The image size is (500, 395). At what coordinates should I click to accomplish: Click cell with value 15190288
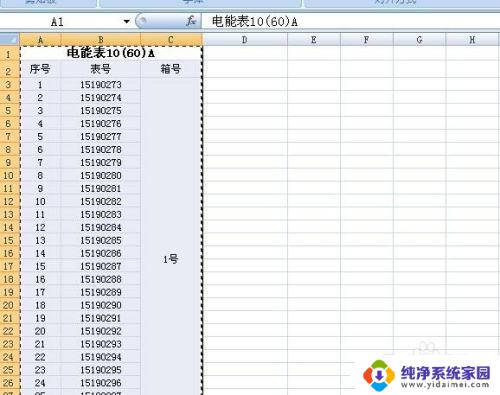point(101,279)
